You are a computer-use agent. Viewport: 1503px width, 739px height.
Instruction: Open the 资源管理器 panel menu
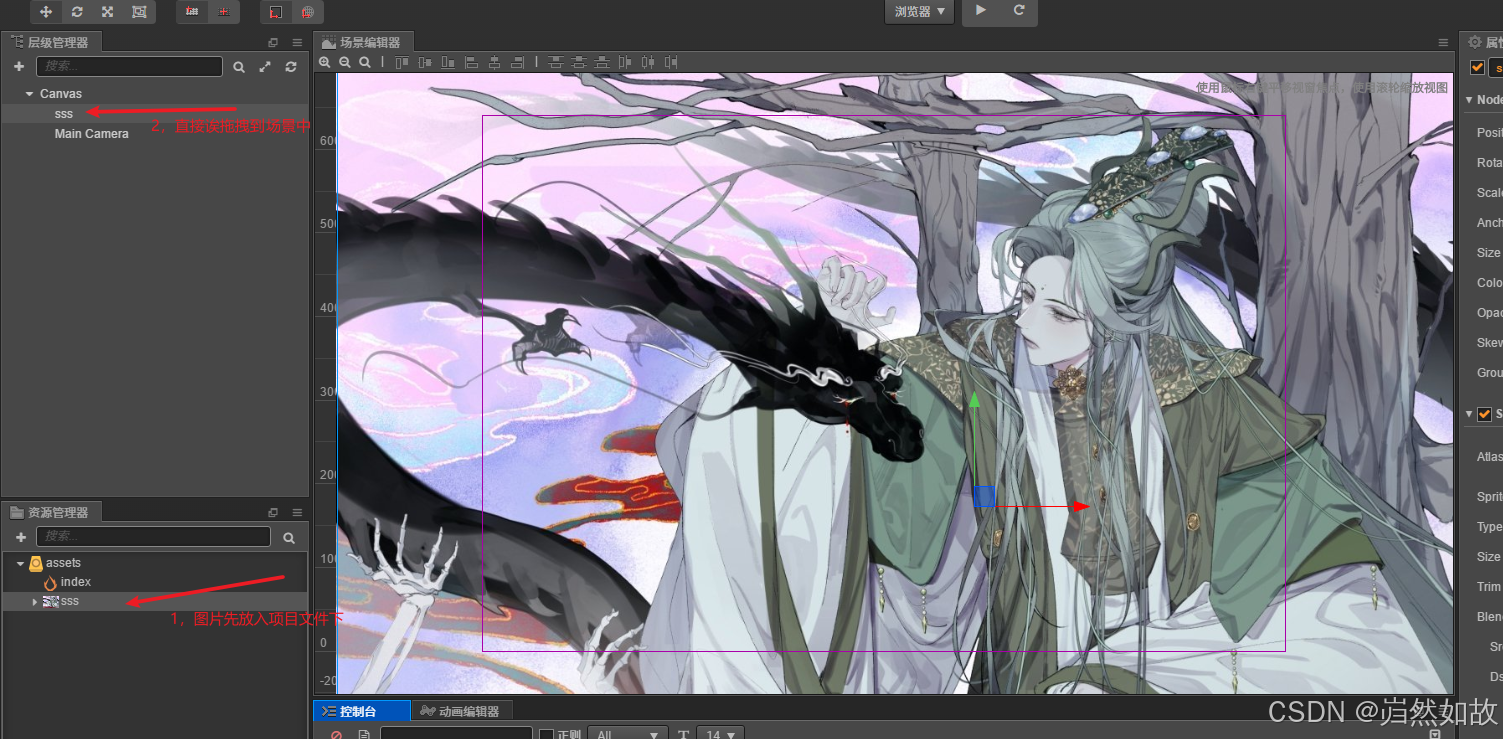(x=297, y=512)
